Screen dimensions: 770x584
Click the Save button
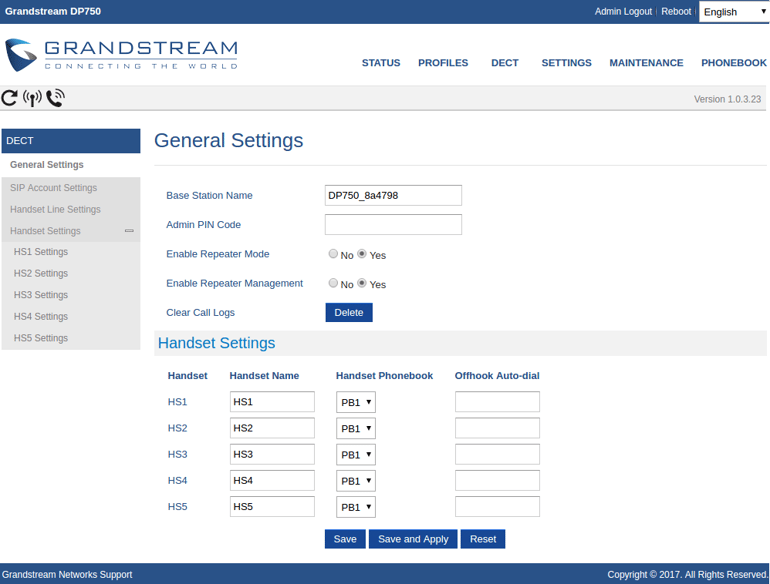[x=345, y=539]
